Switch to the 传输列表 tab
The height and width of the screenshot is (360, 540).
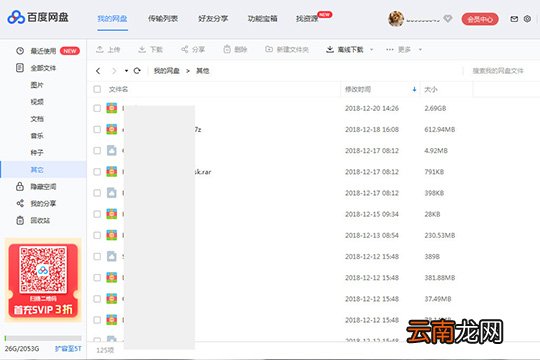click(x=163, y=19)
